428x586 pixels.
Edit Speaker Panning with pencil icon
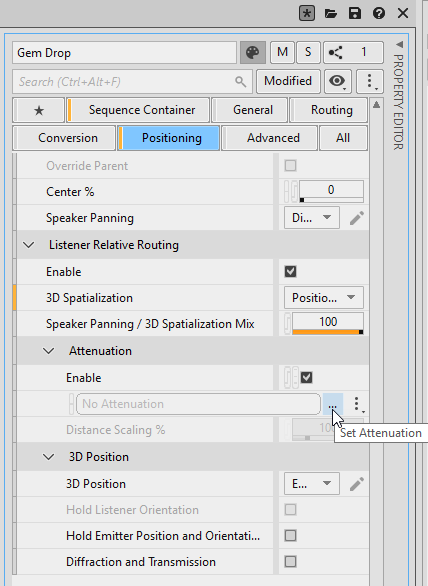coord(357,218)
